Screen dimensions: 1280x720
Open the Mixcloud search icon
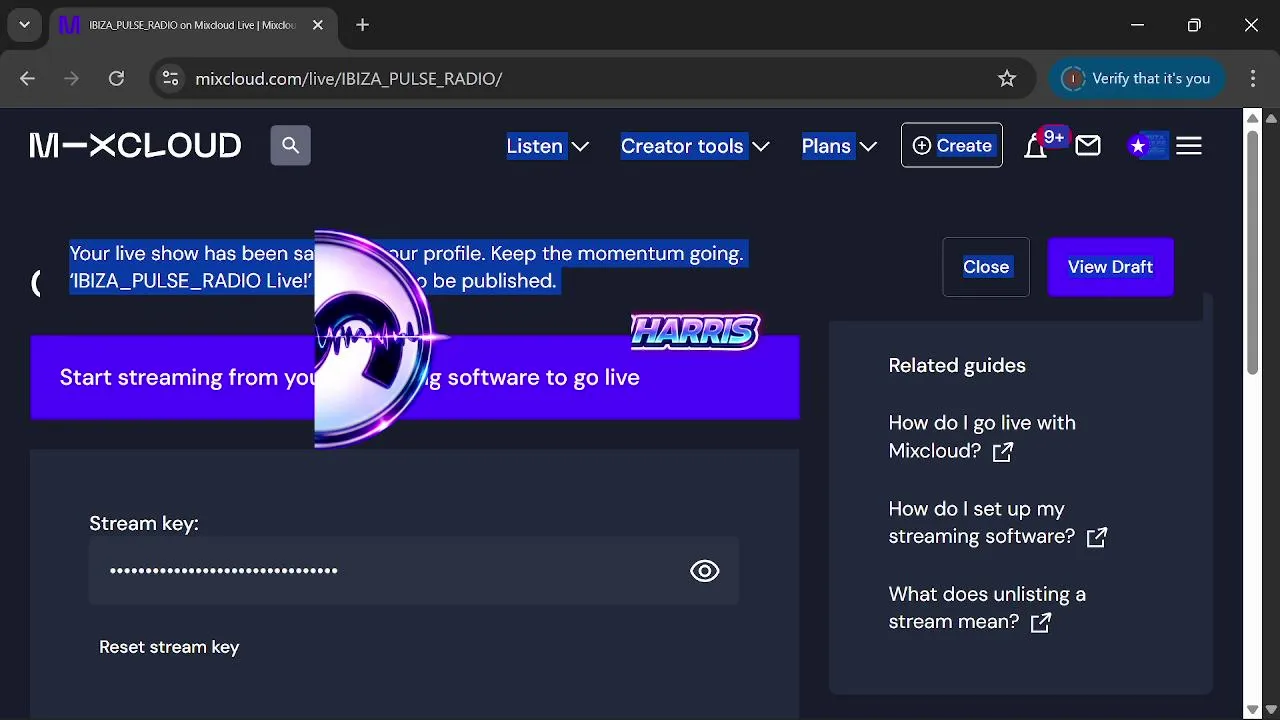coord(290,146)
